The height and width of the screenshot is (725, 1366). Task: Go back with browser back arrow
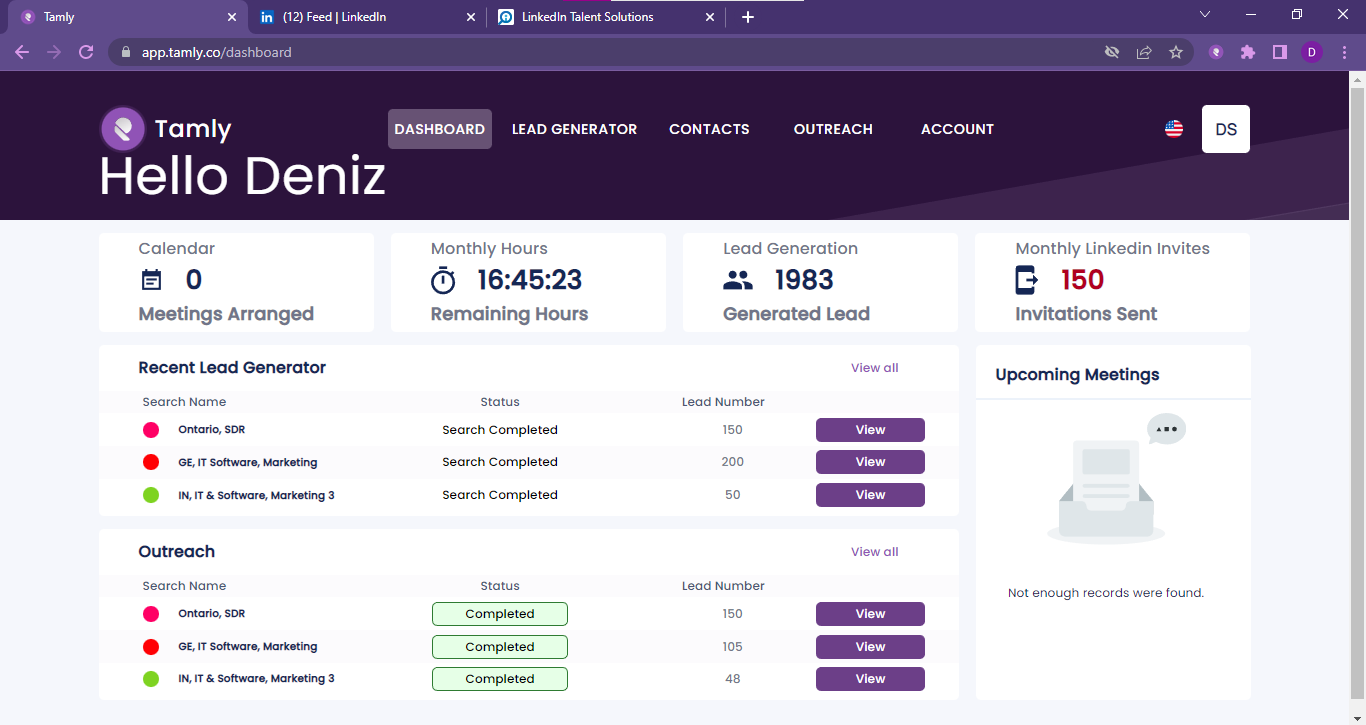pyautogui.click(x=22, y=52)
